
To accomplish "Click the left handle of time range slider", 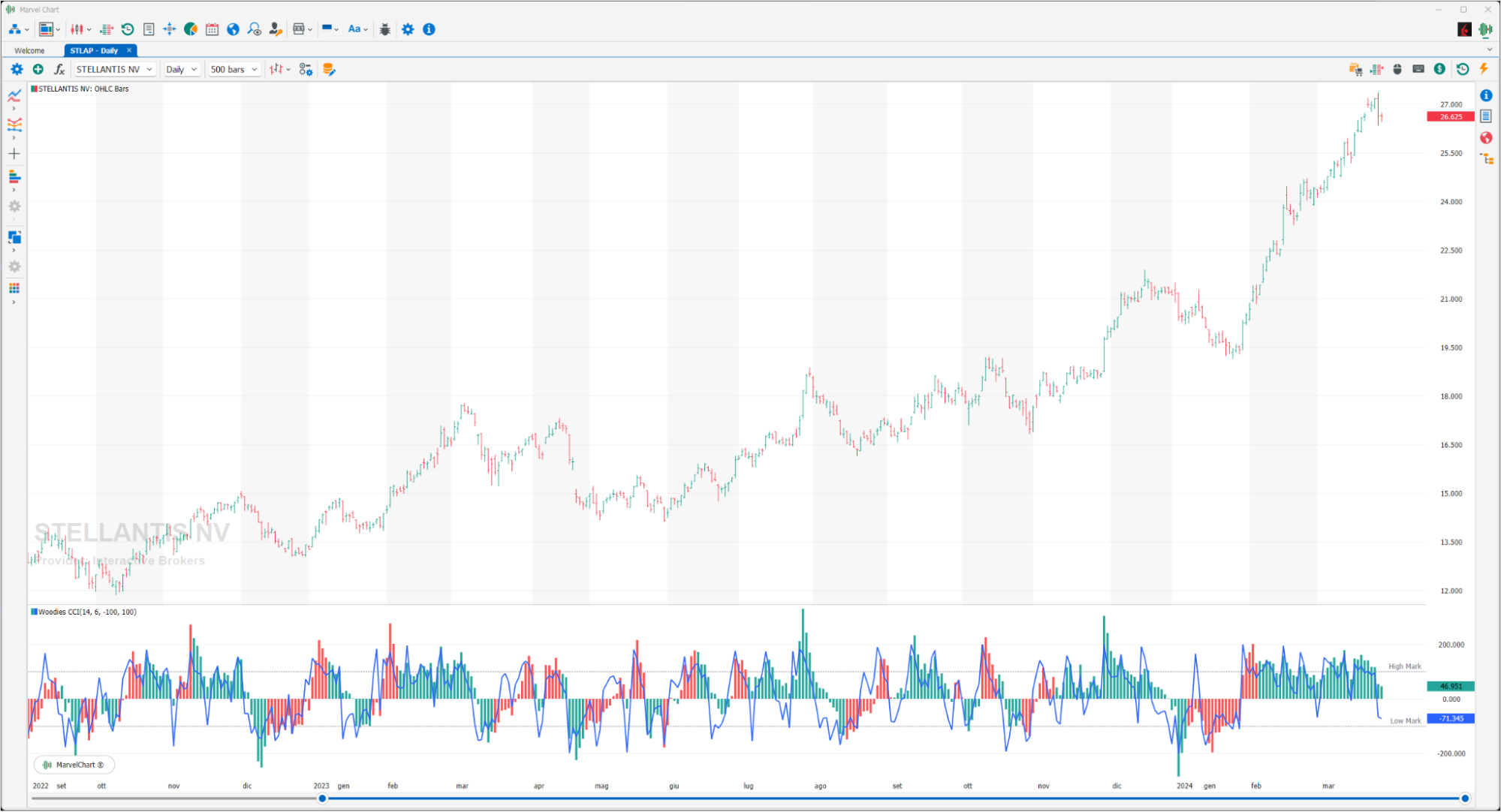I will click(x=322, y=798).
